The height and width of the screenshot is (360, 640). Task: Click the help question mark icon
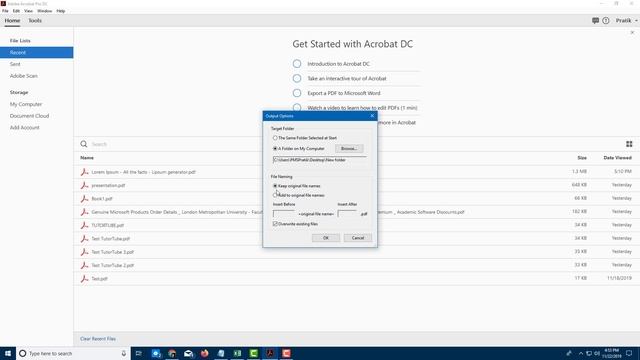click(x=606, y=20)
